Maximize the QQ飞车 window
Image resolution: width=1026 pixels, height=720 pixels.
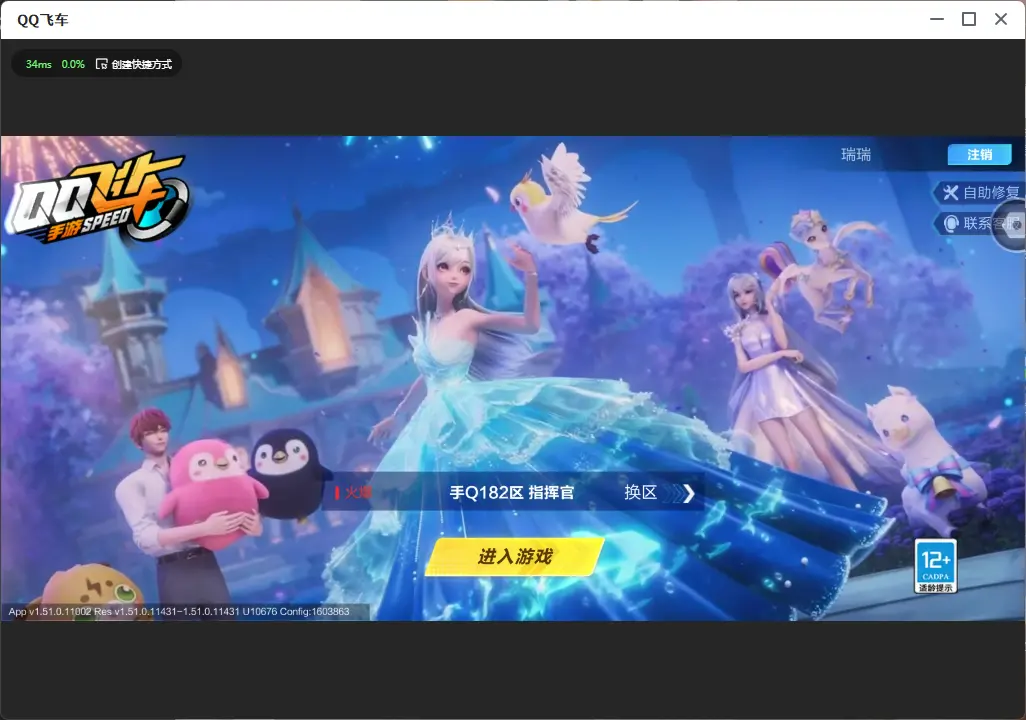click(x=969, y=19)
